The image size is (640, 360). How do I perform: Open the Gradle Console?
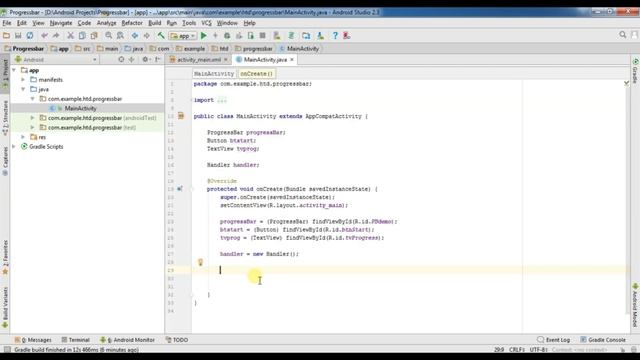(603, 340)
